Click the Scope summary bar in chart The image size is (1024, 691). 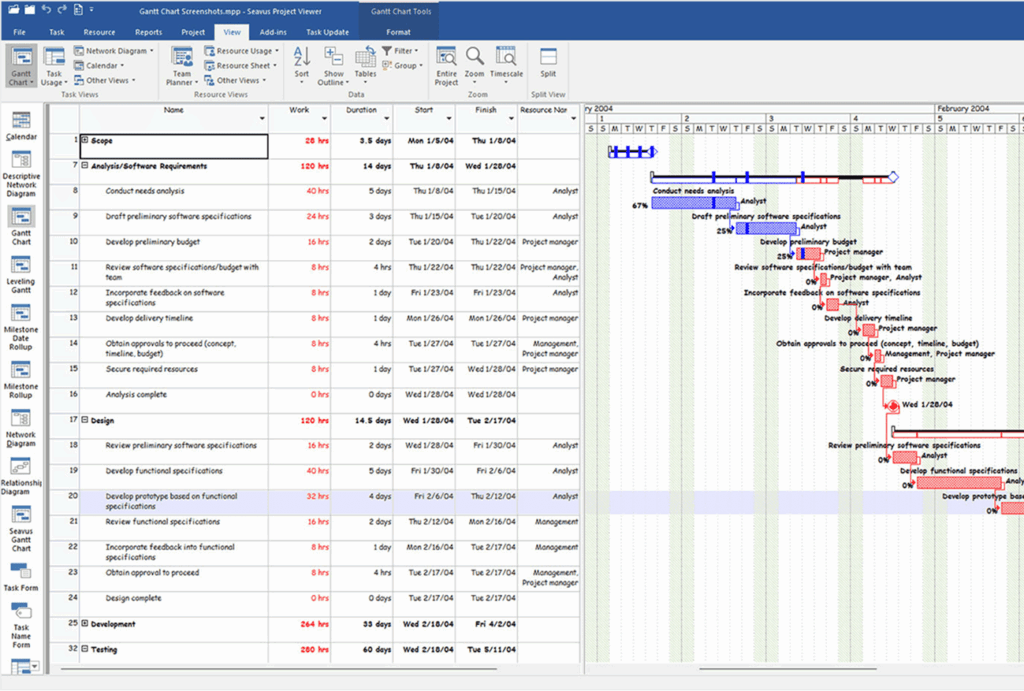click(632, 152)
